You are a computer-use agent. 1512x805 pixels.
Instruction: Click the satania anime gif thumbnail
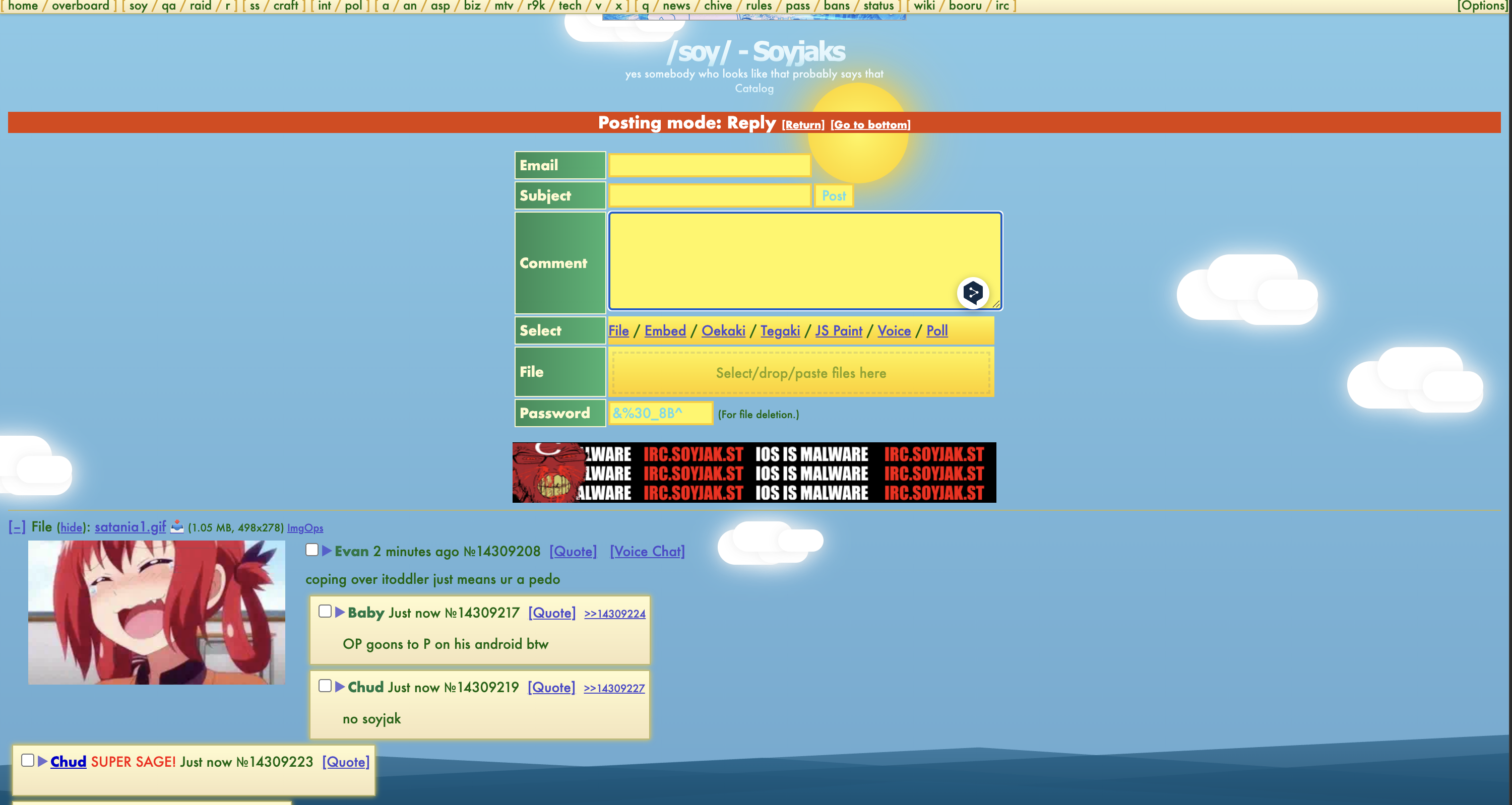pos(156,612)
